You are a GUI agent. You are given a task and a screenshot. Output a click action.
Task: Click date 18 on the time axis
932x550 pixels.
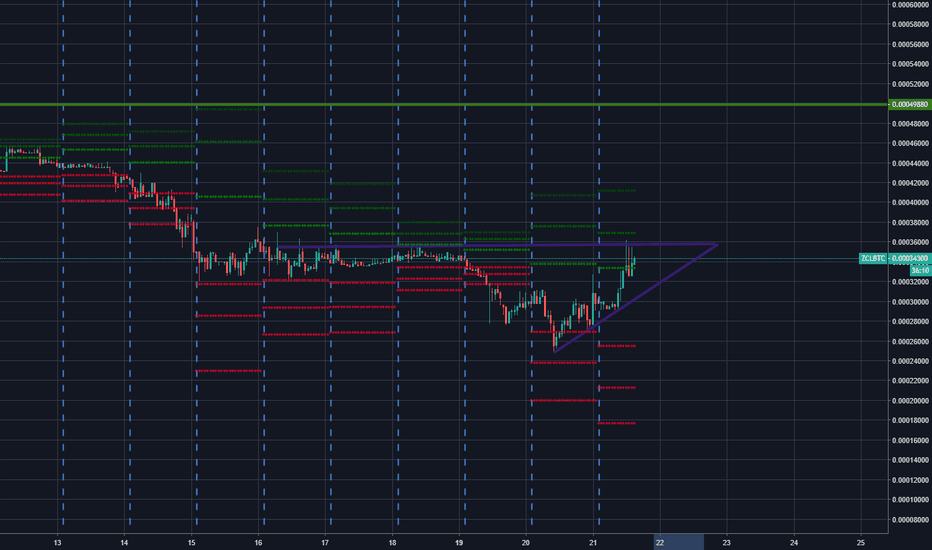pos(392,542)
